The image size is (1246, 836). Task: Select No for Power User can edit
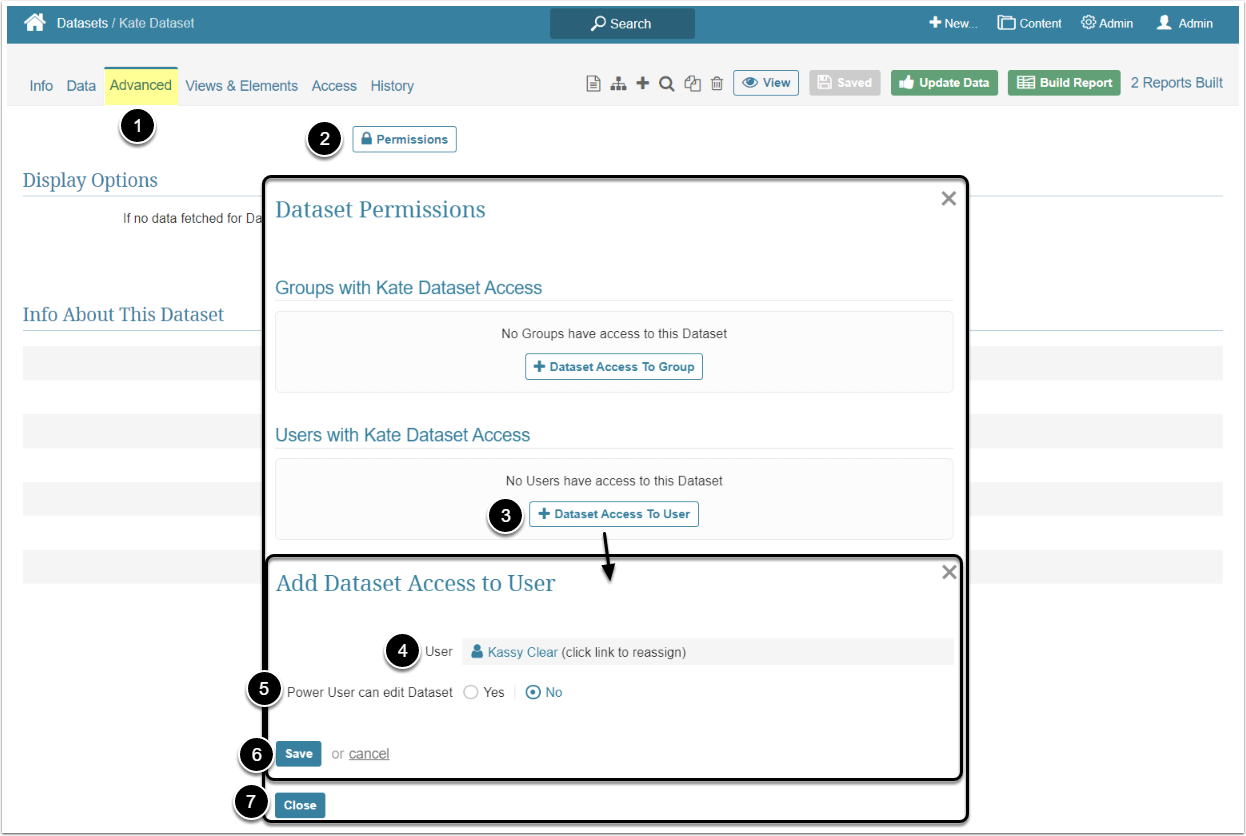533,692
